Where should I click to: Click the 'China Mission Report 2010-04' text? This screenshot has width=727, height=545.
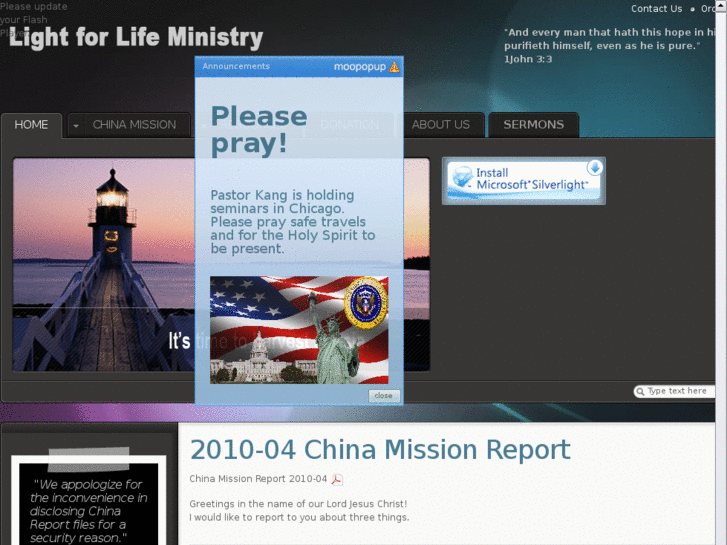(x=258, y=479)
